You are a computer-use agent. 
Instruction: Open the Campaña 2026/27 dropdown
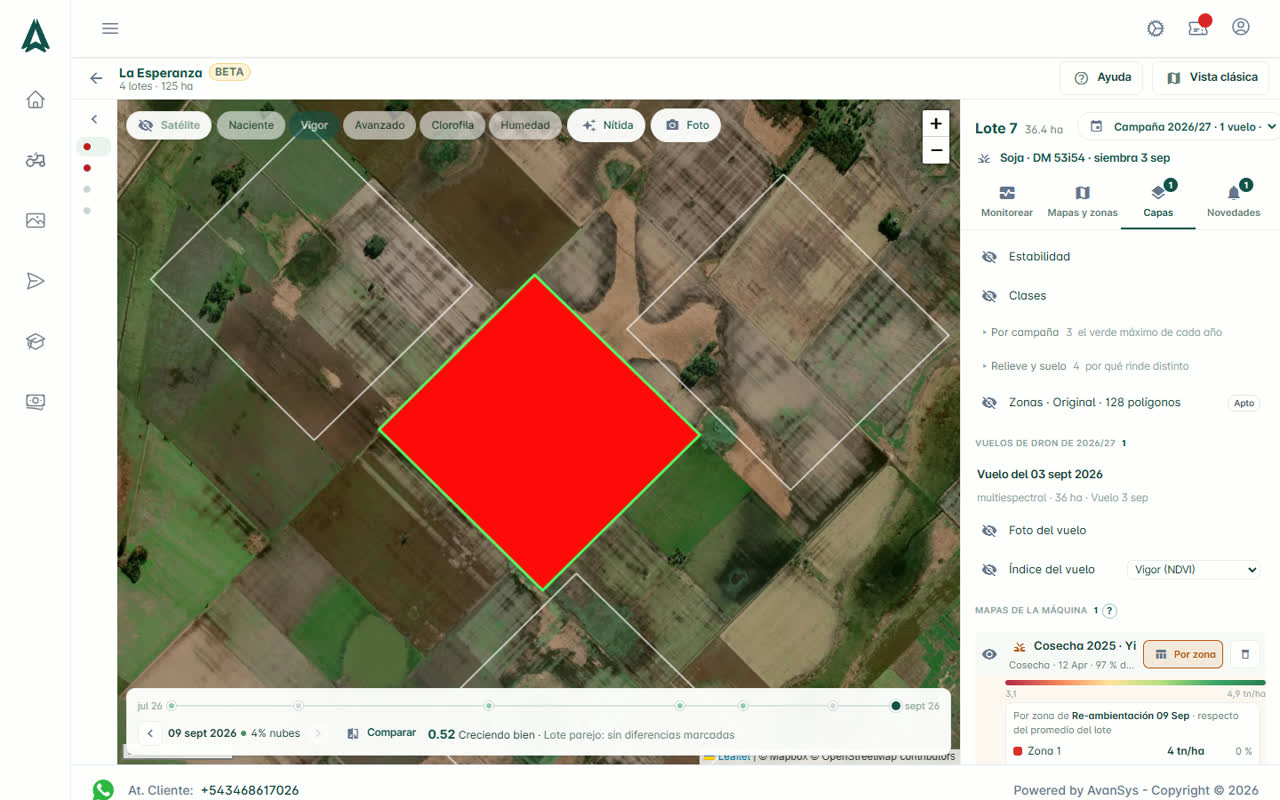click(1182, 127)
